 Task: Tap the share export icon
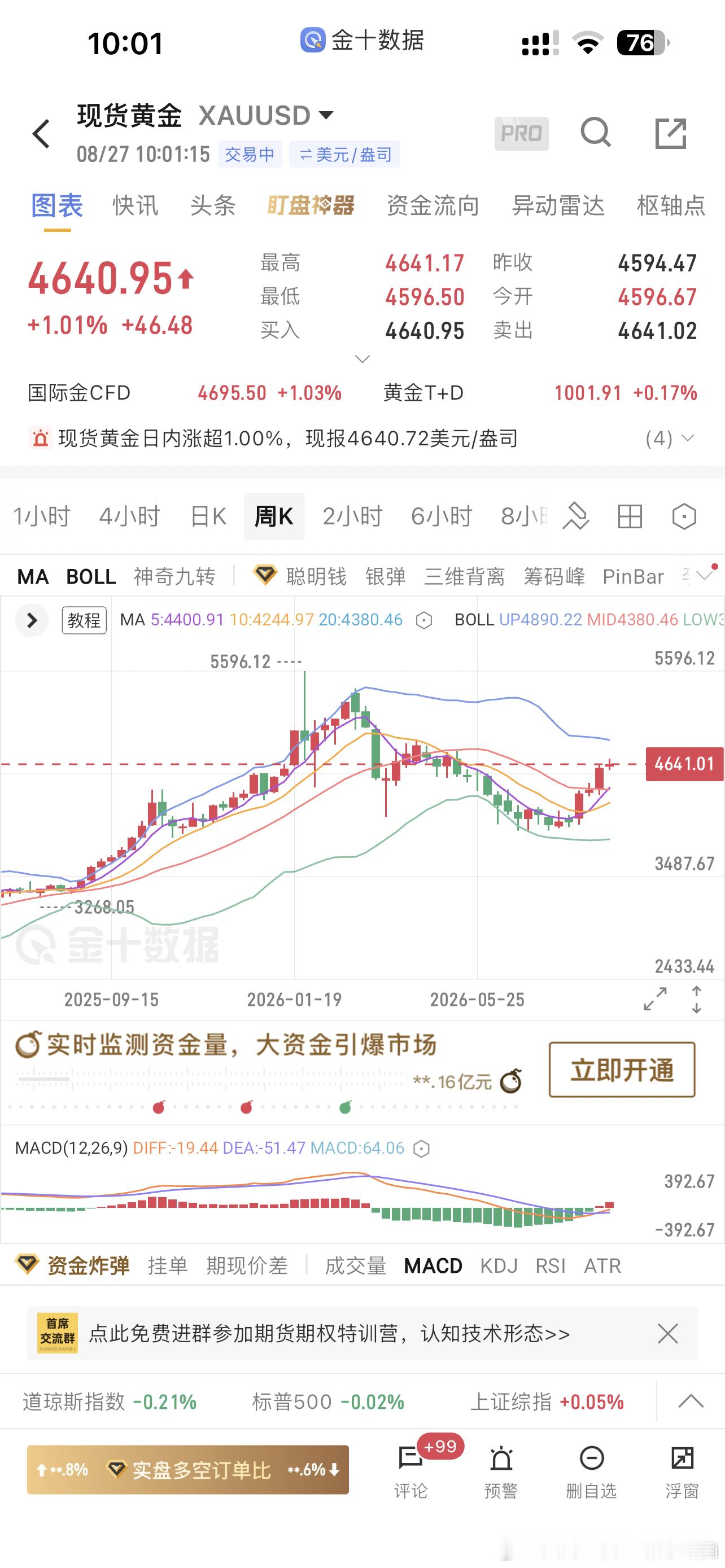point(671,133)
